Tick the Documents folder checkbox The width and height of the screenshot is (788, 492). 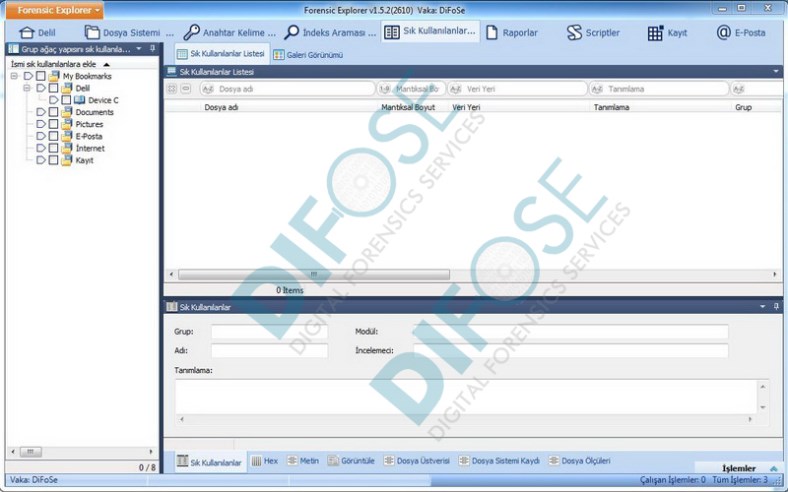click(x=54, y=112)
